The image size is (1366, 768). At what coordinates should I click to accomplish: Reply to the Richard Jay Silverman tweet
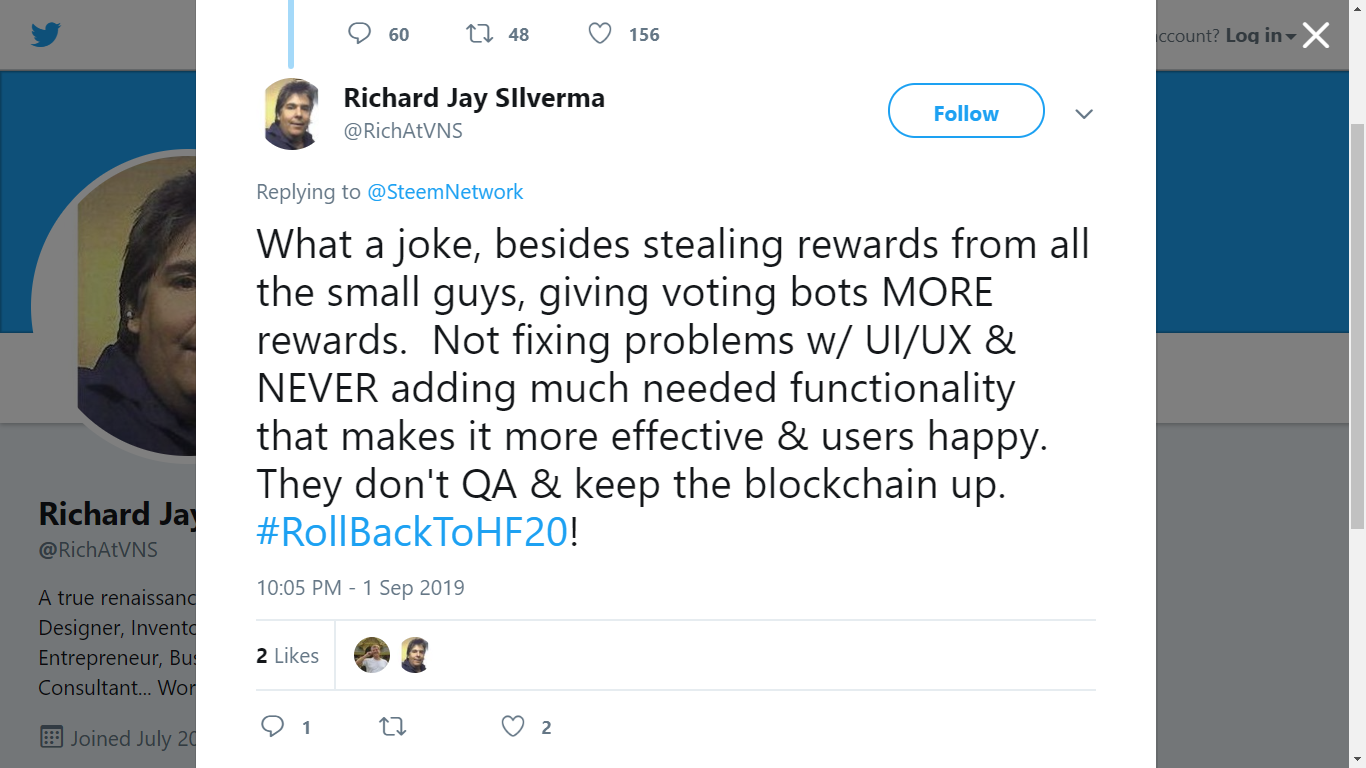[x=273, y=727]
